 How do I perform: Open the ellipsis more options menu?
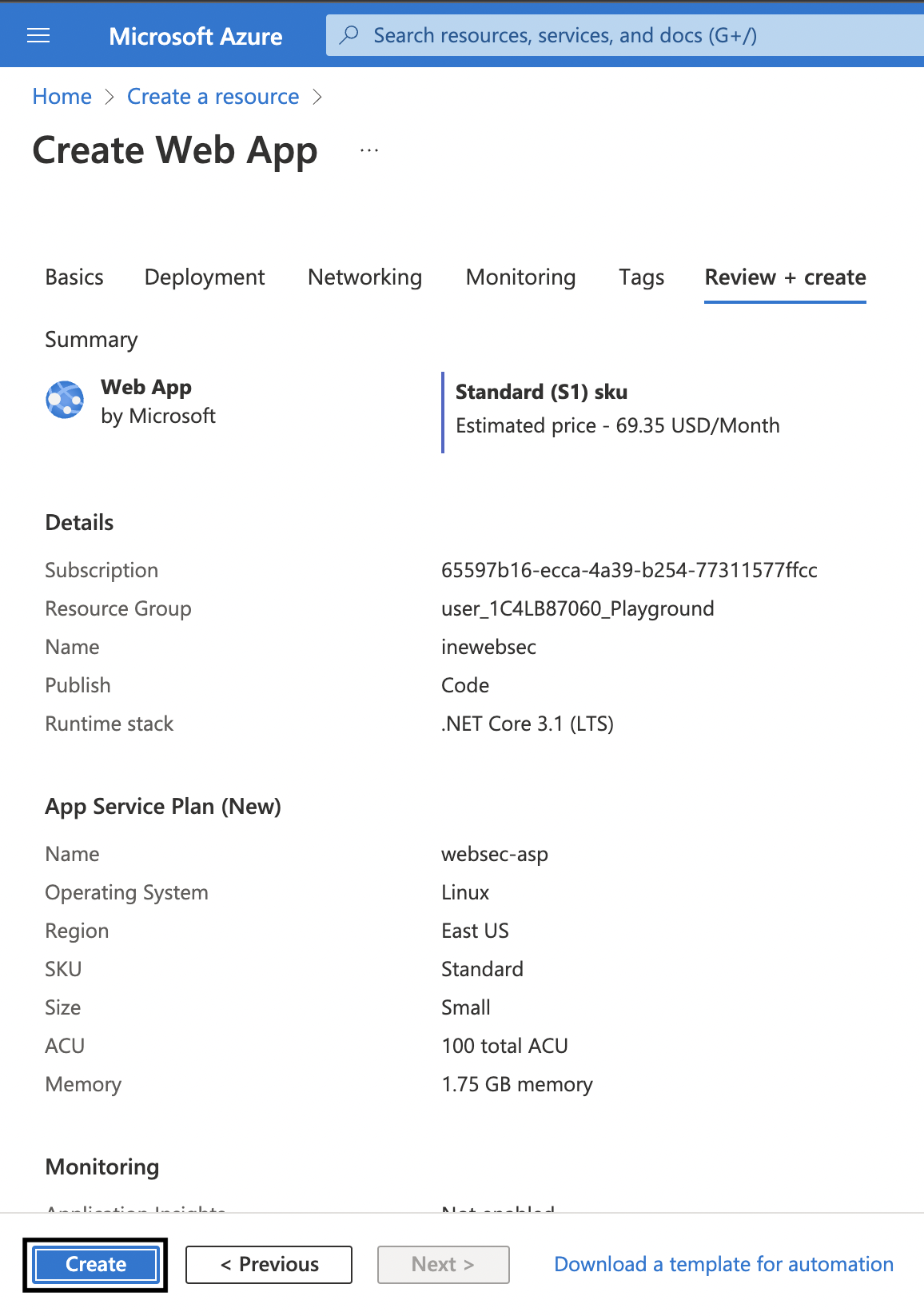[368, 150]
